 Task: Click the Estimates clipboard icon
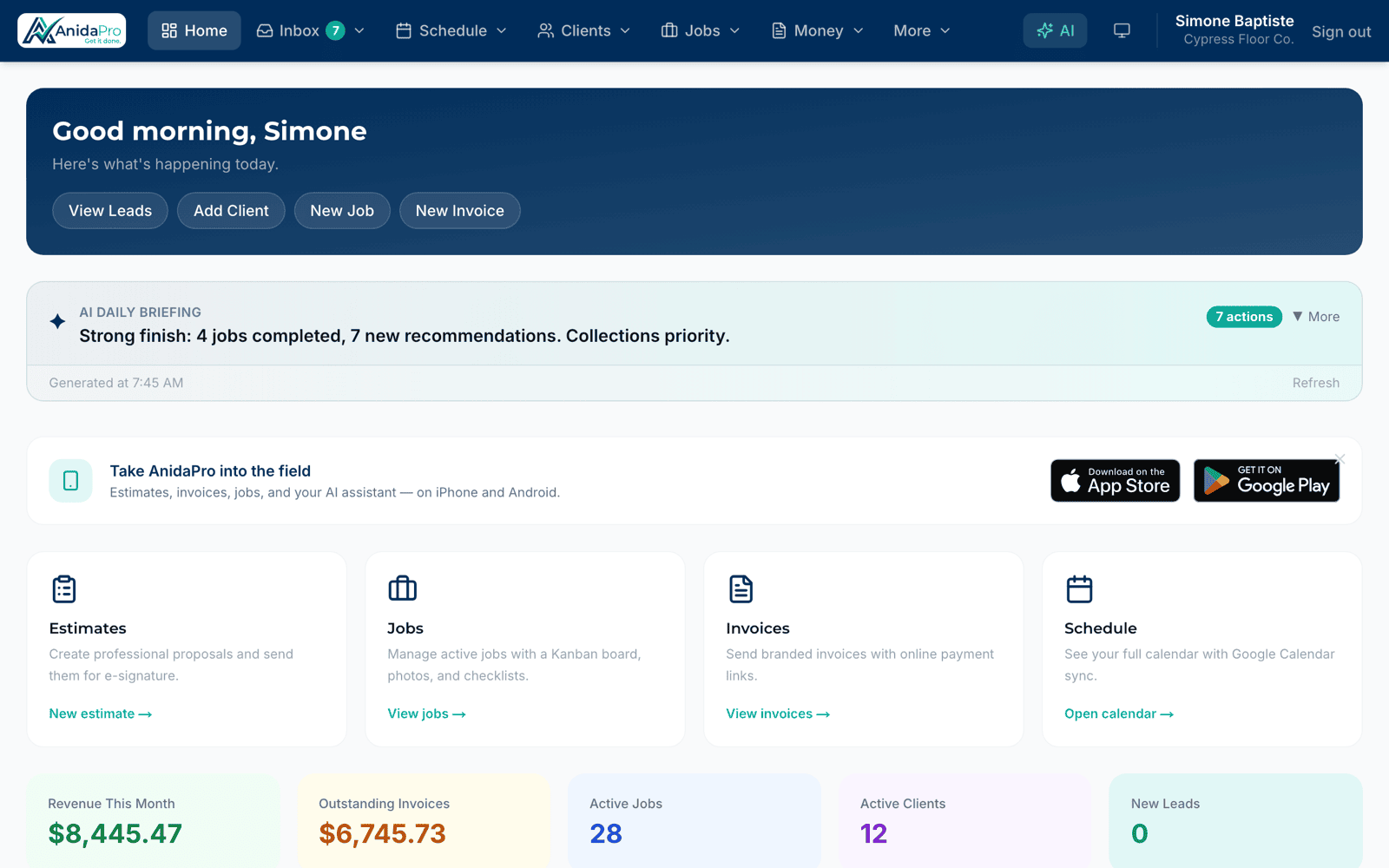pos(64,589)
